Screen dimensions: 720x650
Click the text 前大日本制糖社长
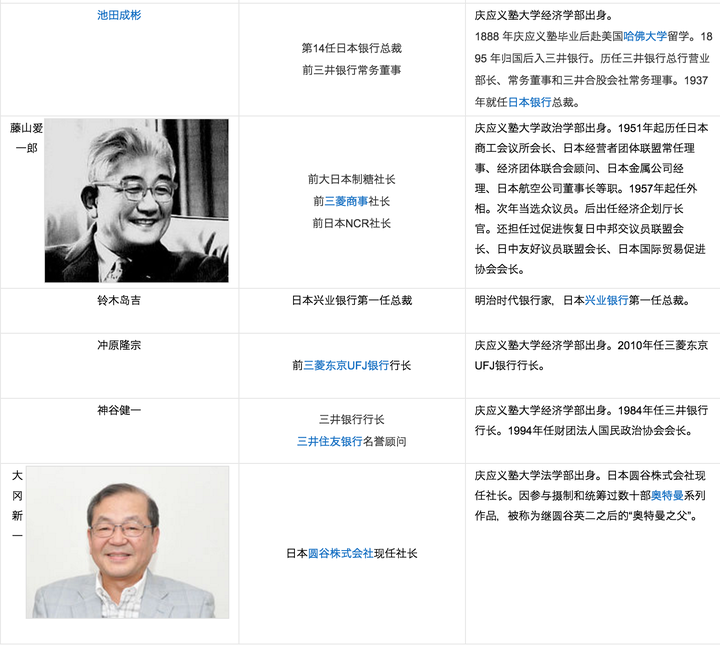pyautogui.click(x=352, y=179)
